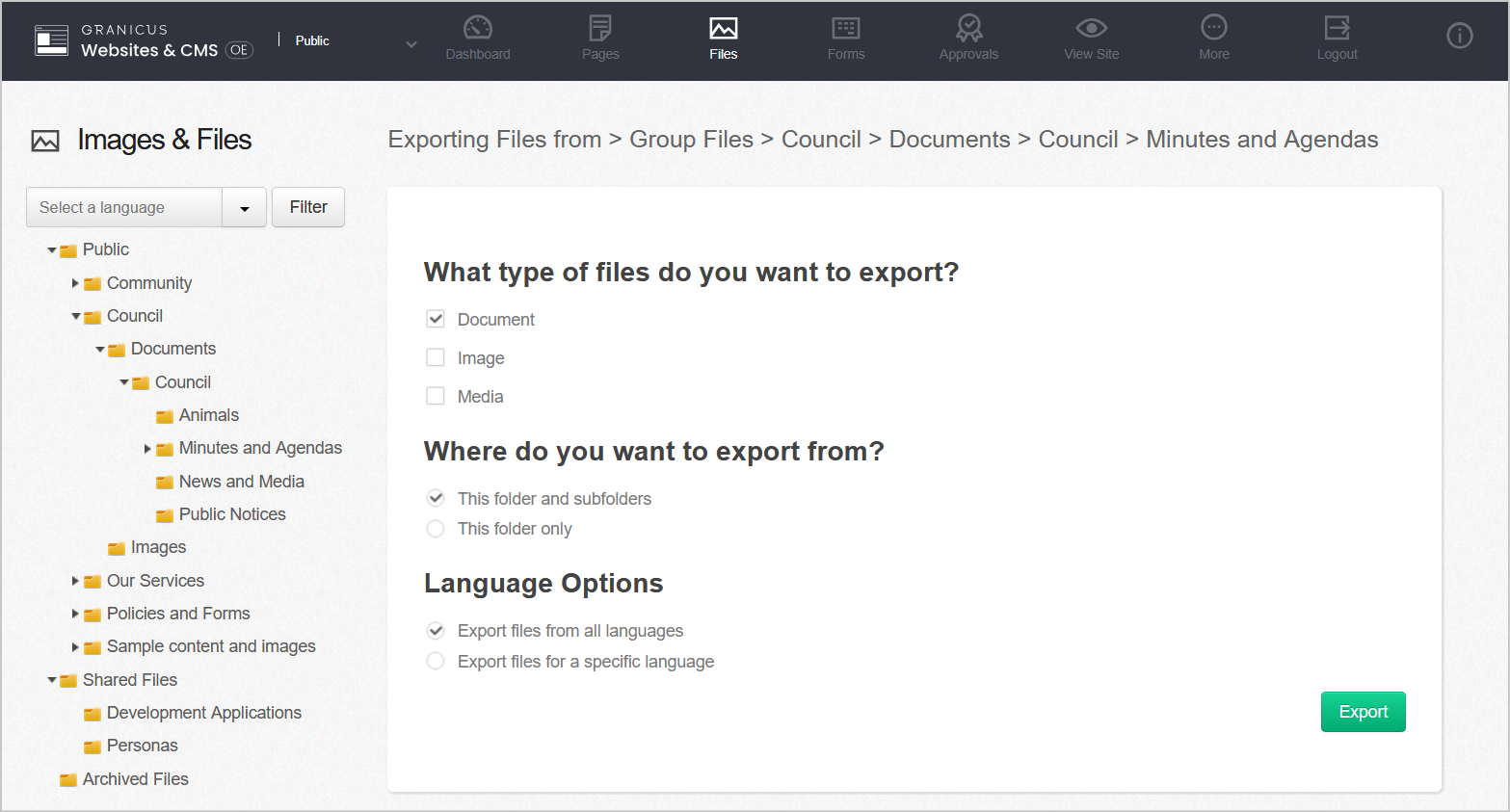Click the Animals folder icon

click(165, 416)
